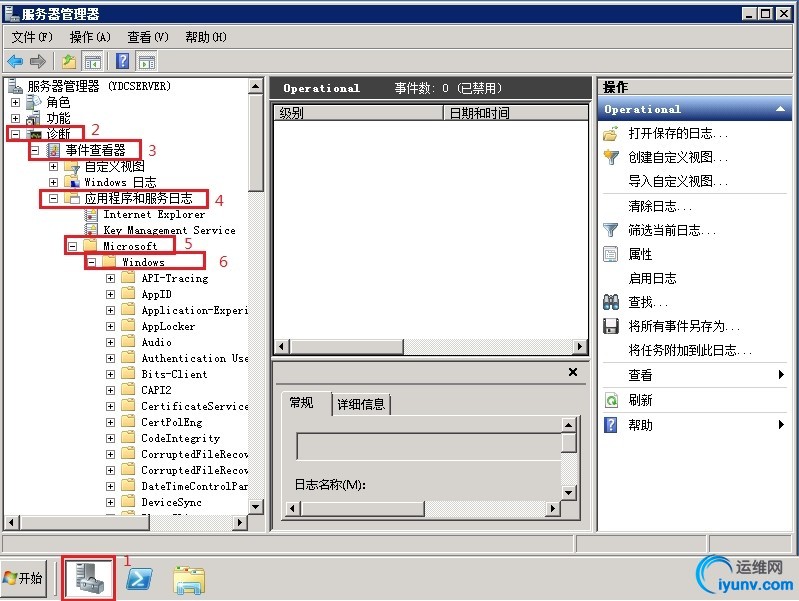Click the Up one level toolbar icon
The image size is (799, 601).
(x=69, y=62)
